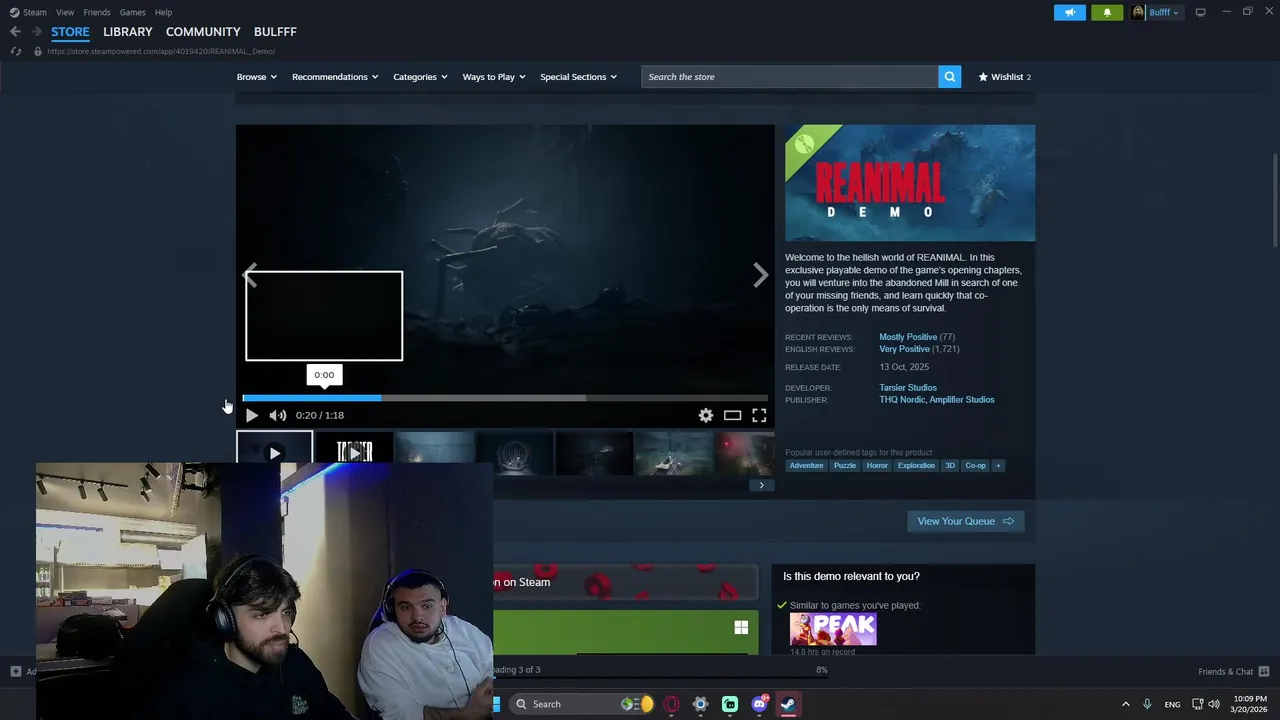Open Amplifier Studios publisher link
Image resolution: width=1280 pixels, height=720 pixels.
[962, 400]
